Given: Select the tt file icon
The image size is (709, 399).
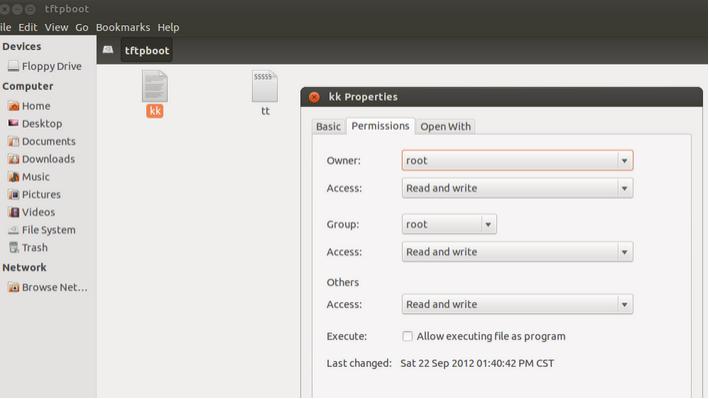Looking at the screenshot, I should coord(265,86).
